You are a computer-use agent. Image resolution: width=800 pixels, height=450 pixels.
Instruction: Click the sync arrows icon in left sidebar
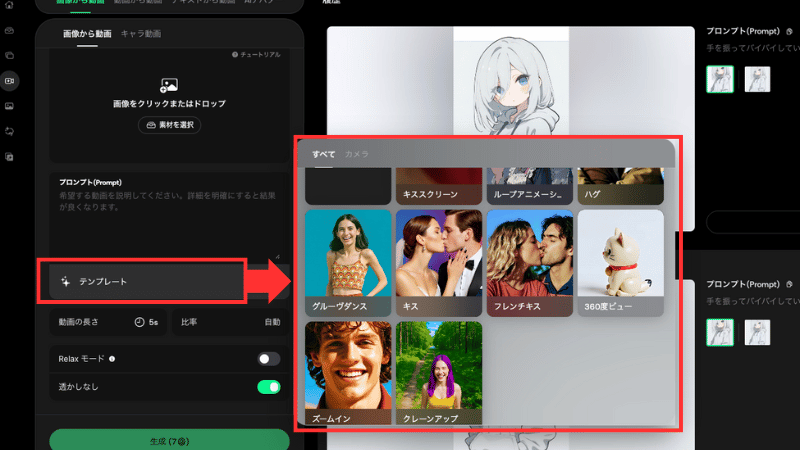[x=10, y=131]
